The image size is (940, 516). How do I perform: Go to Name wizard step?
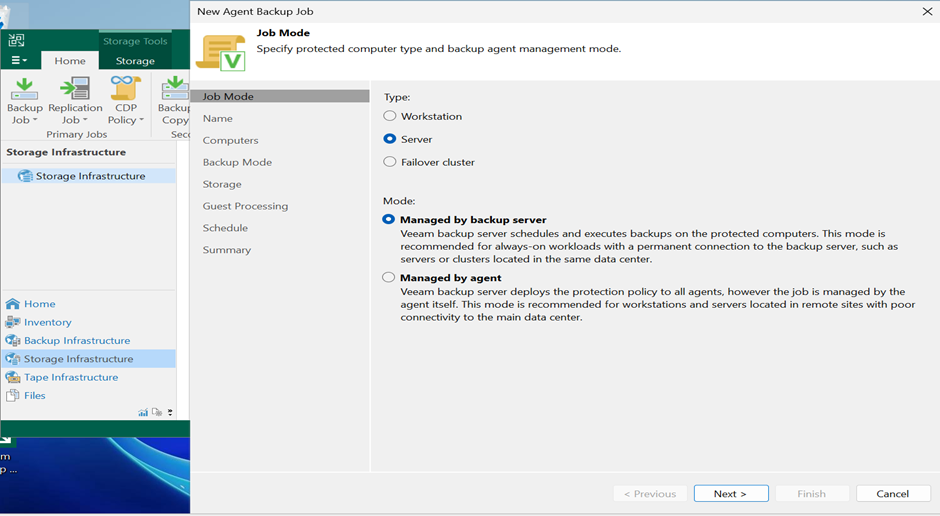[x=218, y=118]
